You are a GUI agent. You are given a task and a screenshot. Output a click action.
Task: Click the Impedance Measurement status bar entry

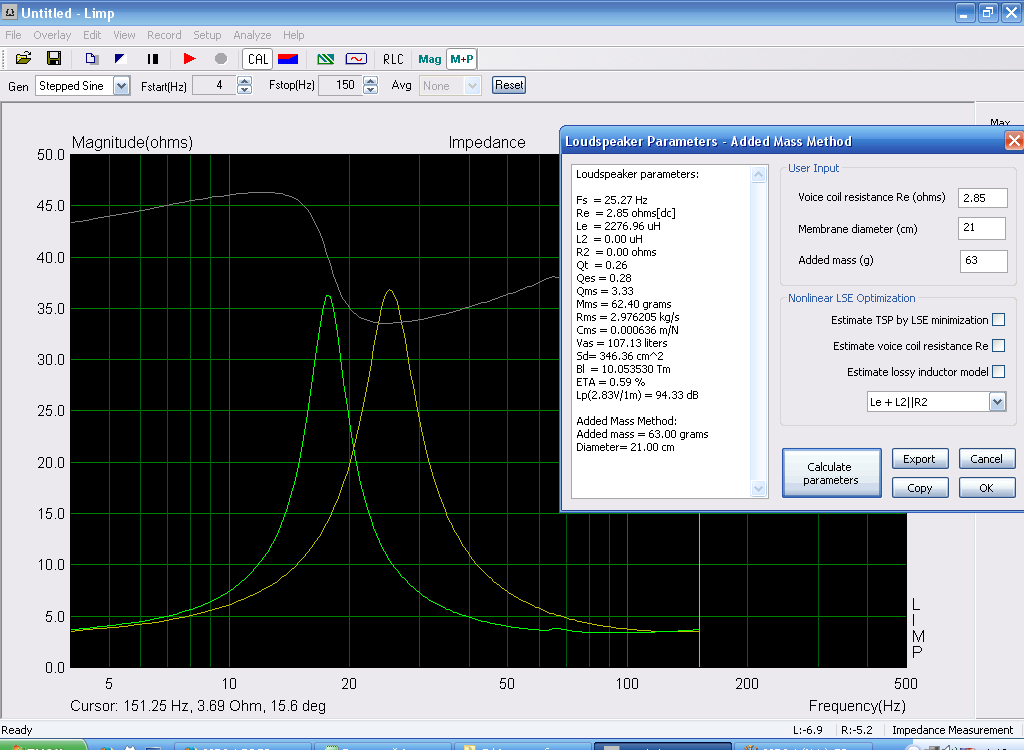(x=952, y=730)
